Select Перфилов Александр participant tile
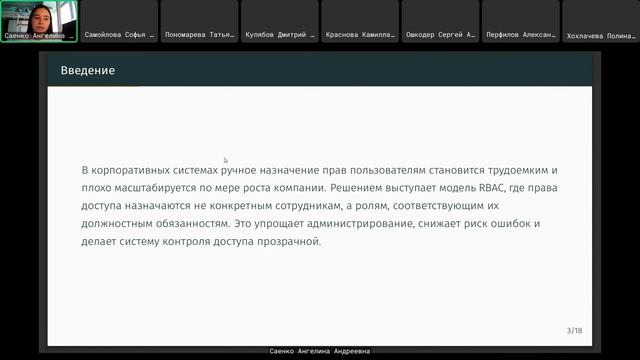 point(521,21)
